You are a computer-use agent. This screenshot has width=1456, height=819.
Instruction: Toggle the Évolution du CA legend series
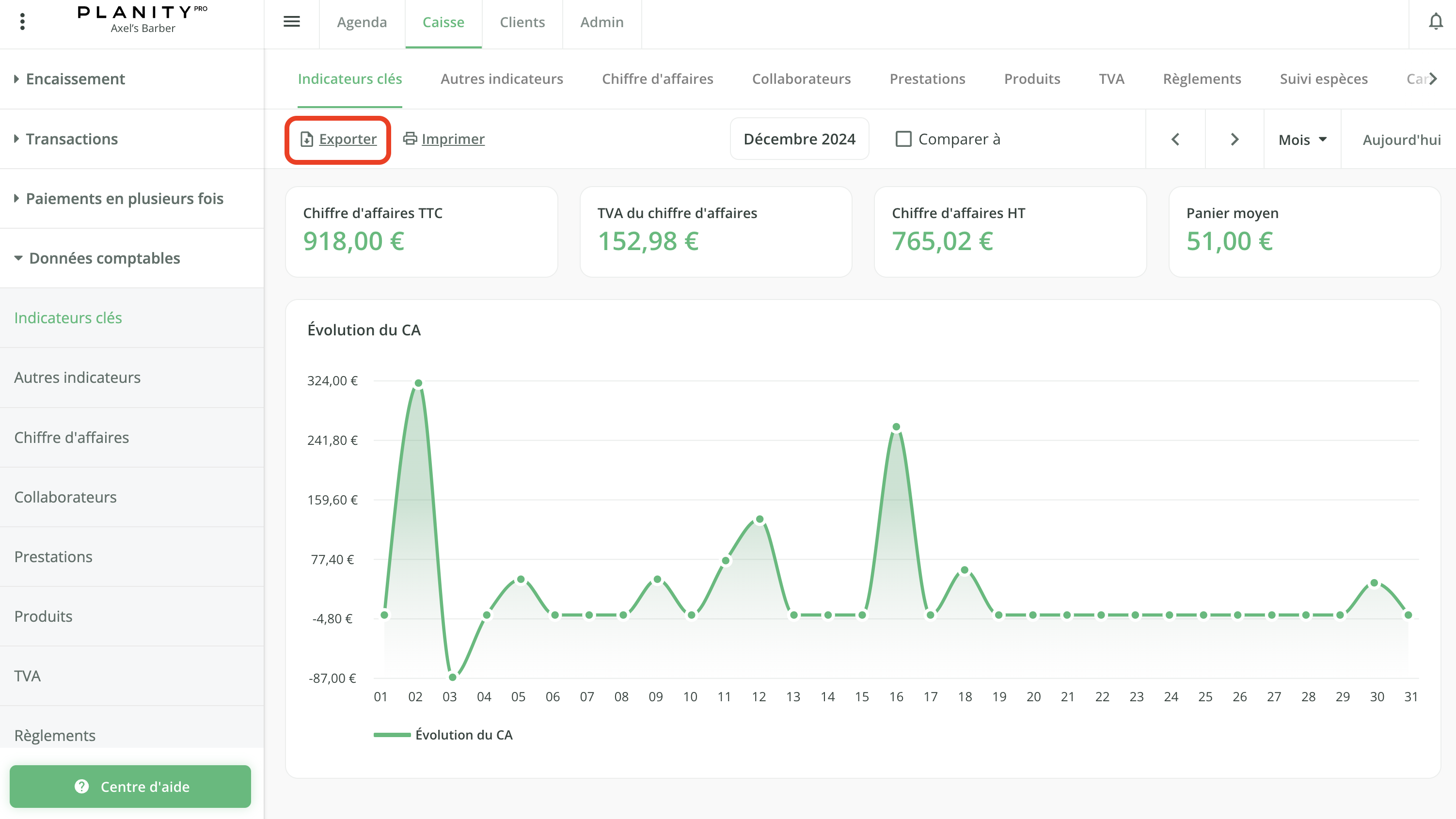point(443,735)
